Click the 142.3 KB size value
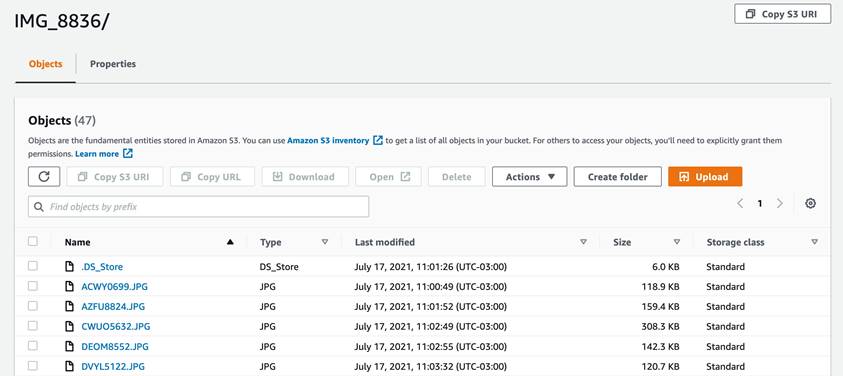 (660, 346)
